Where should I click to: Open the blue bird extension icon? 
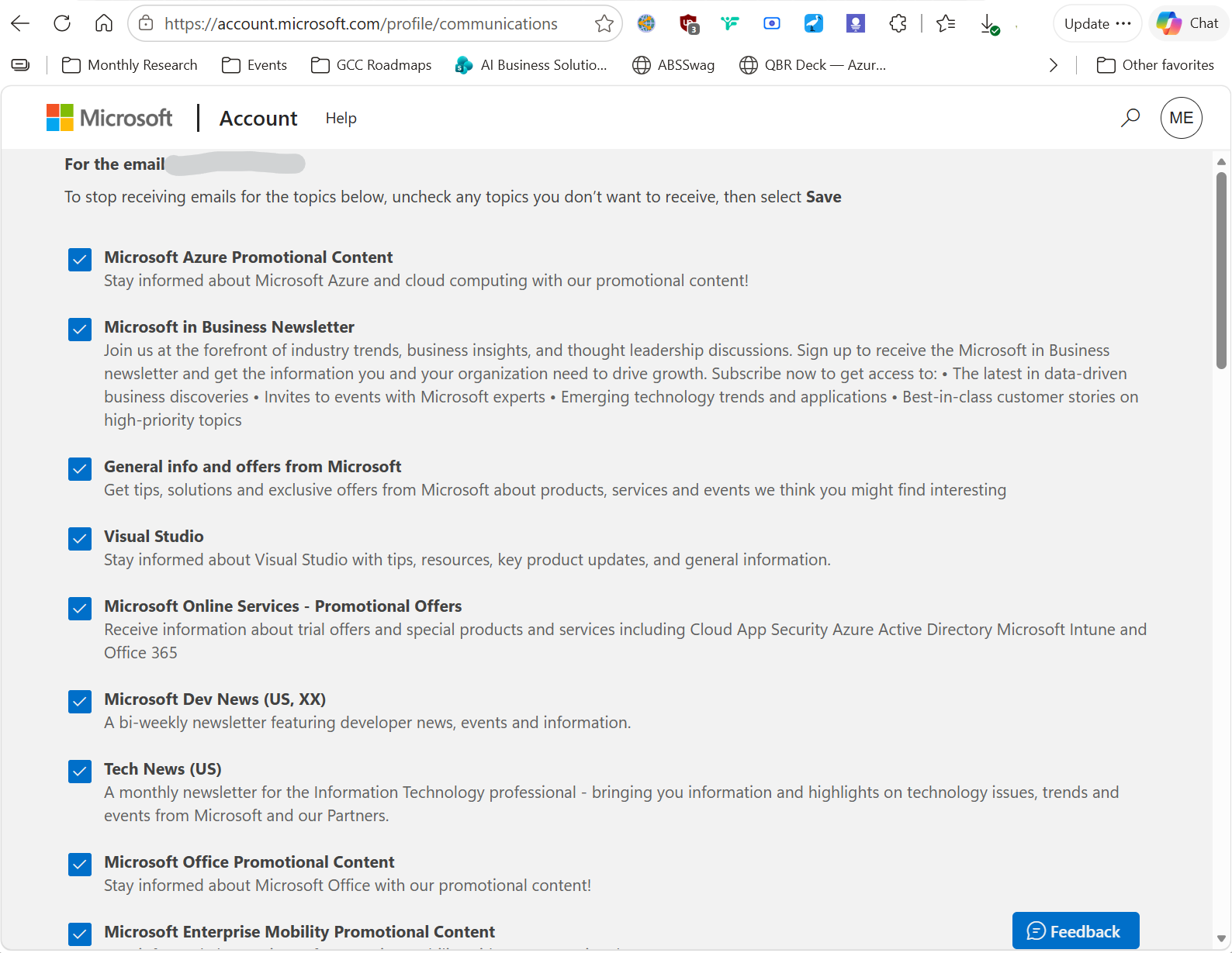pos(814,24)
